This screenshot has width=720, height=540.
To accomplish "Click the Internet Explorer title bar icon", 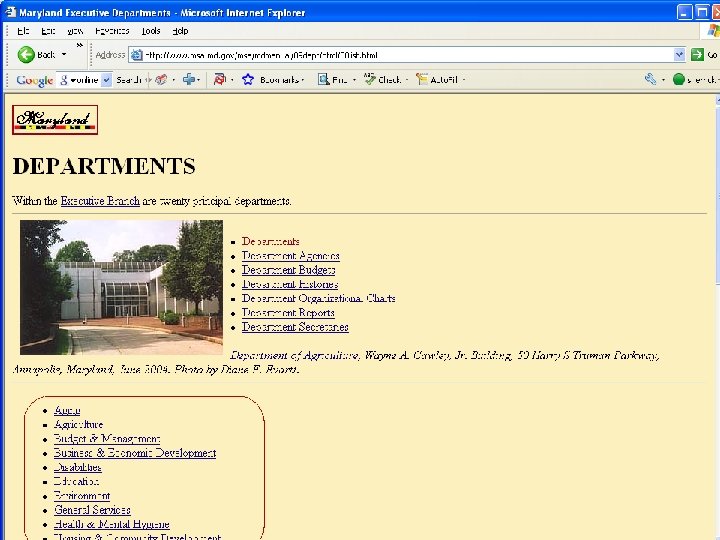I will coord(10,11).
